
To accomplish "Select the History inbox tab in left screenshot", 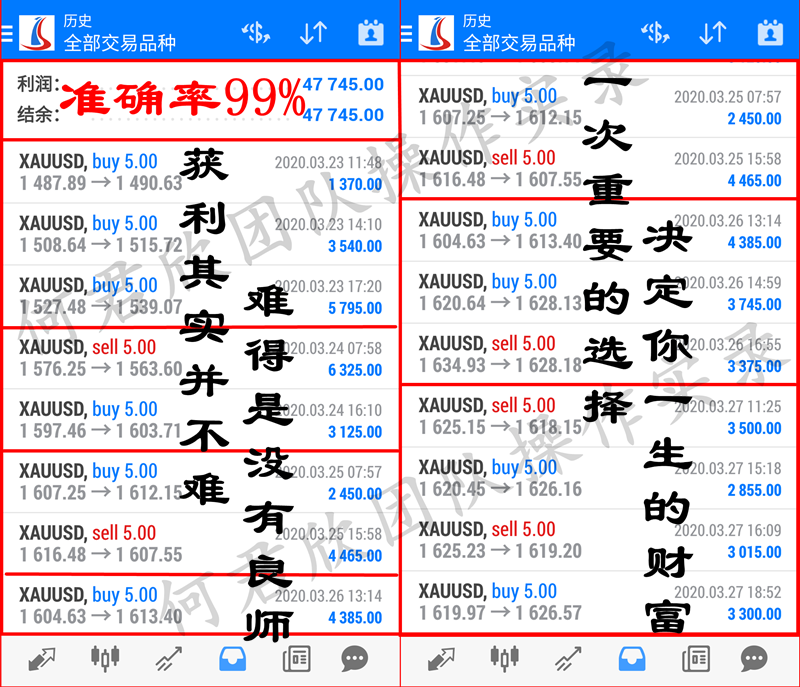I will (233, 659).
